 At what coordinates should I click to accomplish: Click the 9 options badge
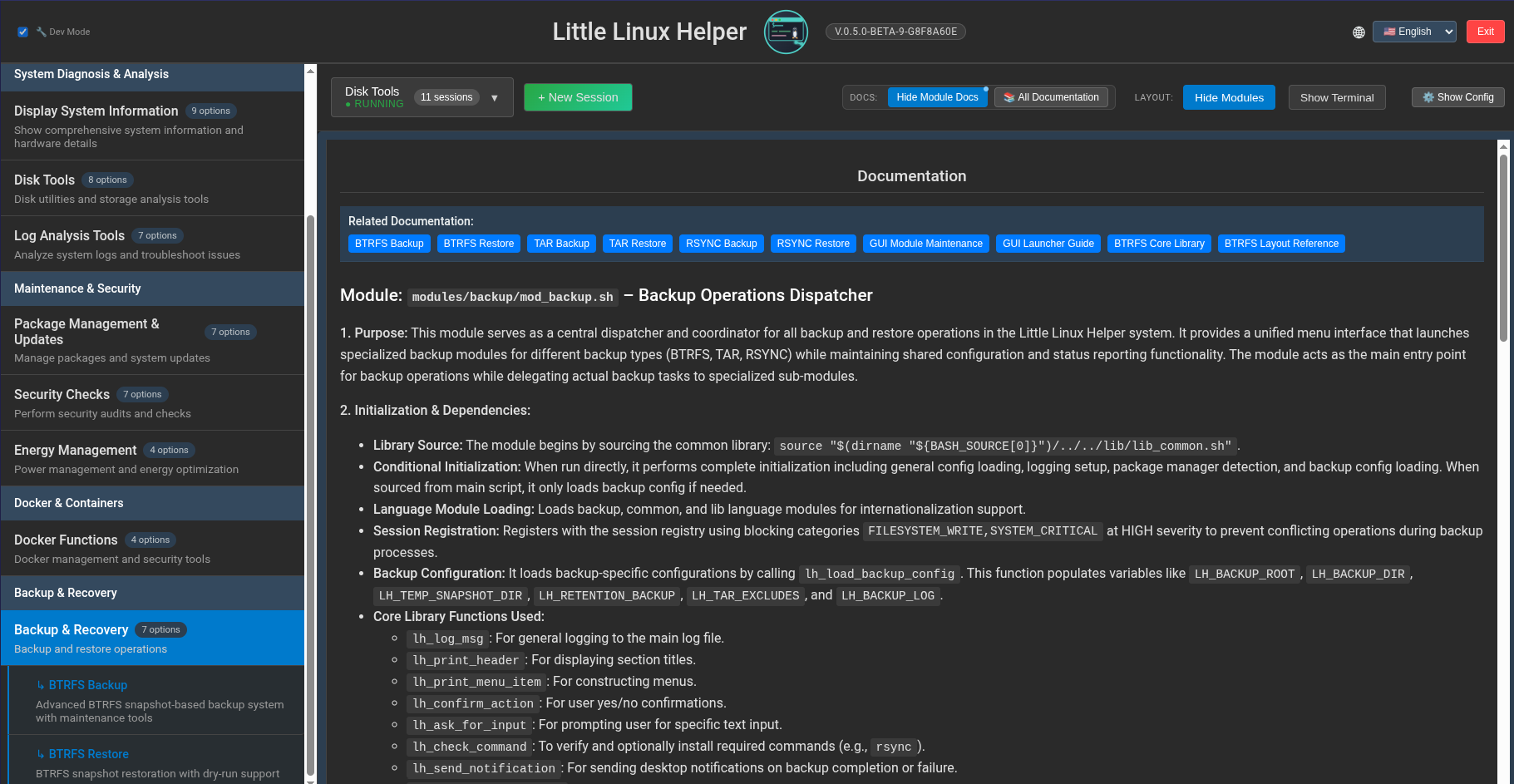(x=210, y=111)
